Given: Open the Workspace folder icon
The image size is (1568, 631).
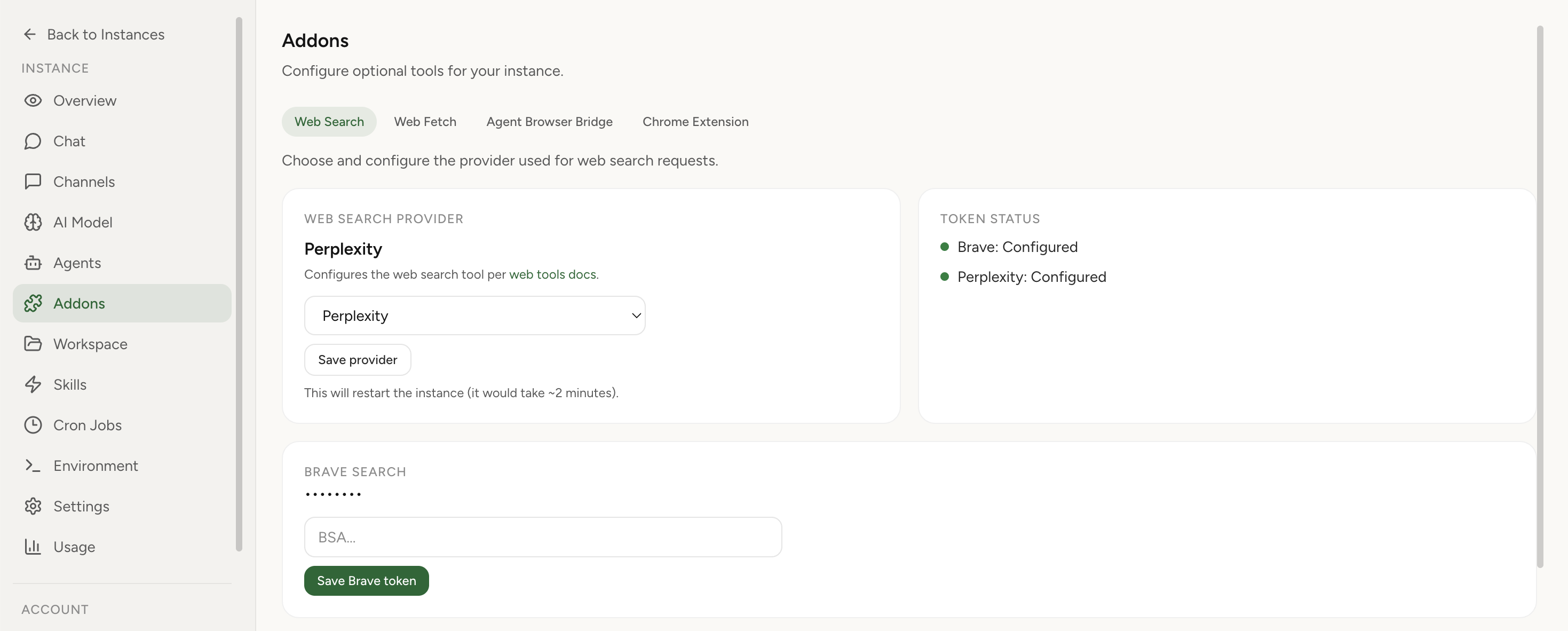Looking at the screenshot, I should 33,343.
